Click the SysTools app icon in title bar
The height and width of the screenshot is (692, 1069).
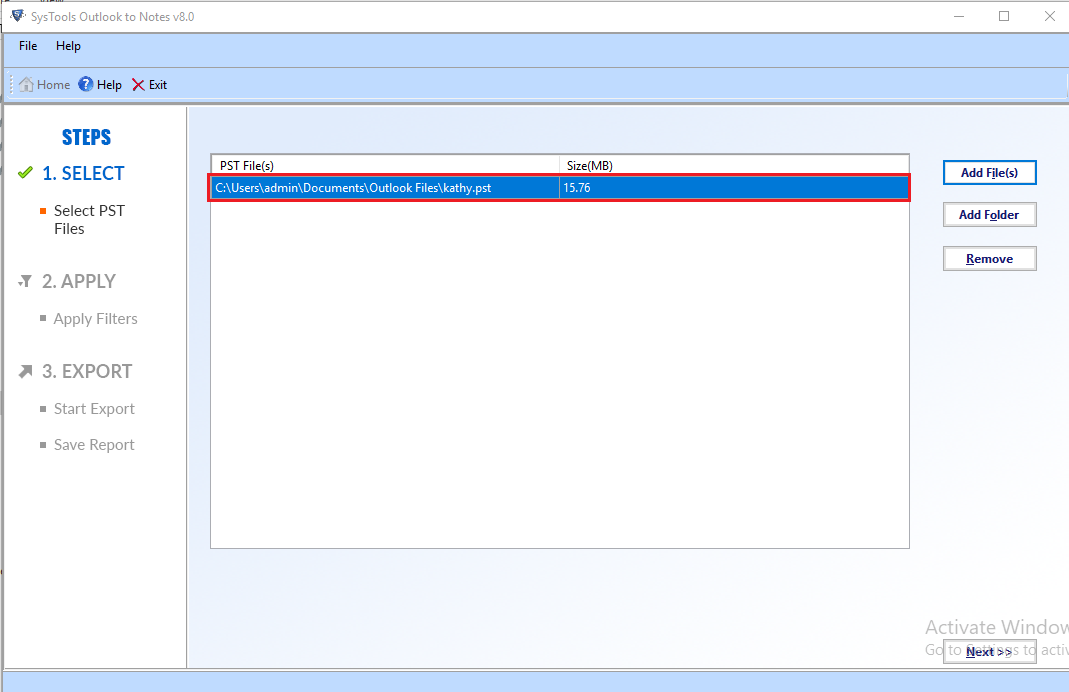[x=18, y=16]
